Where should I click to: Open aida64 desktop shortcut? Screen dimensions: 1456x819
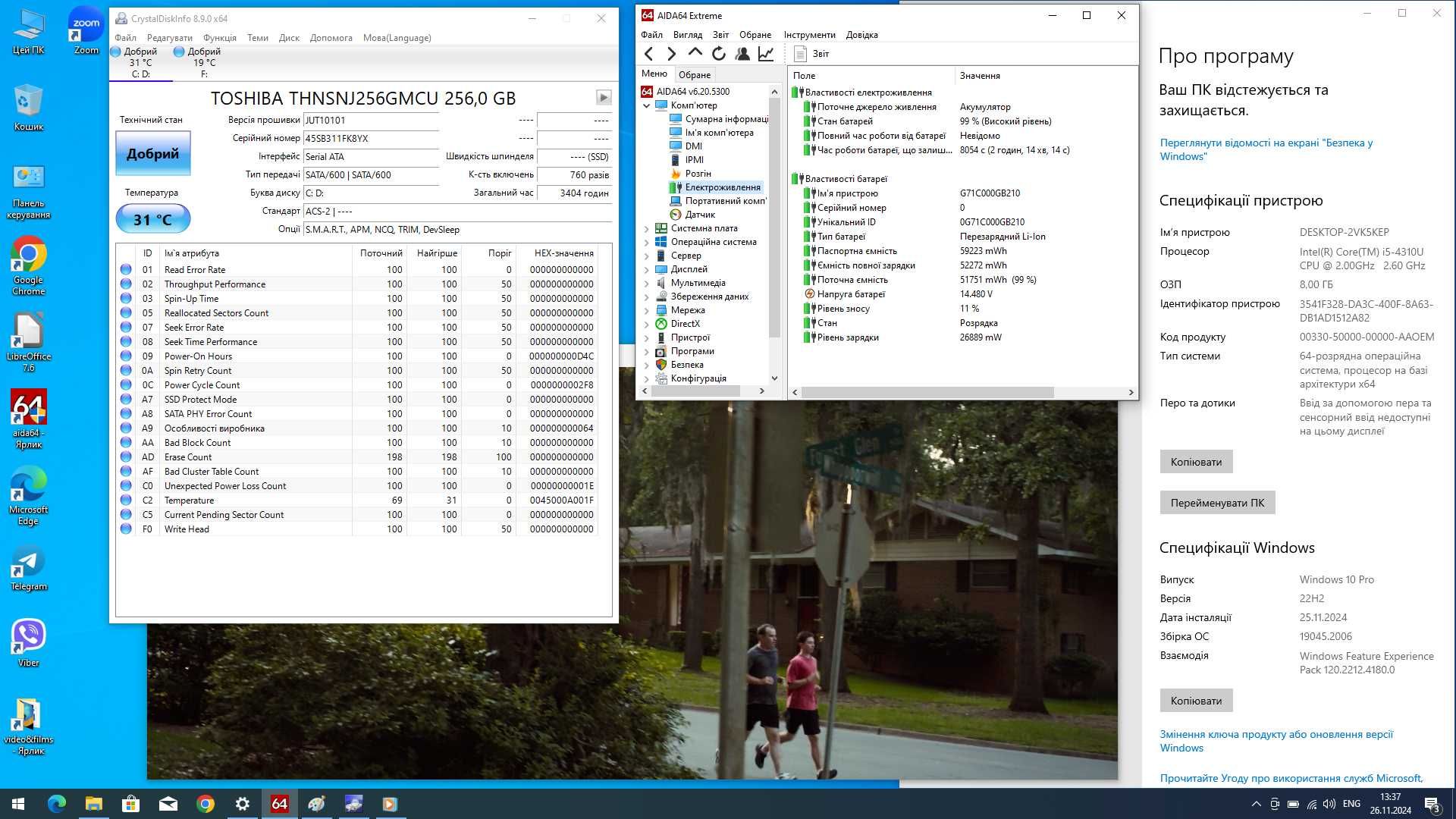point(28,419)
